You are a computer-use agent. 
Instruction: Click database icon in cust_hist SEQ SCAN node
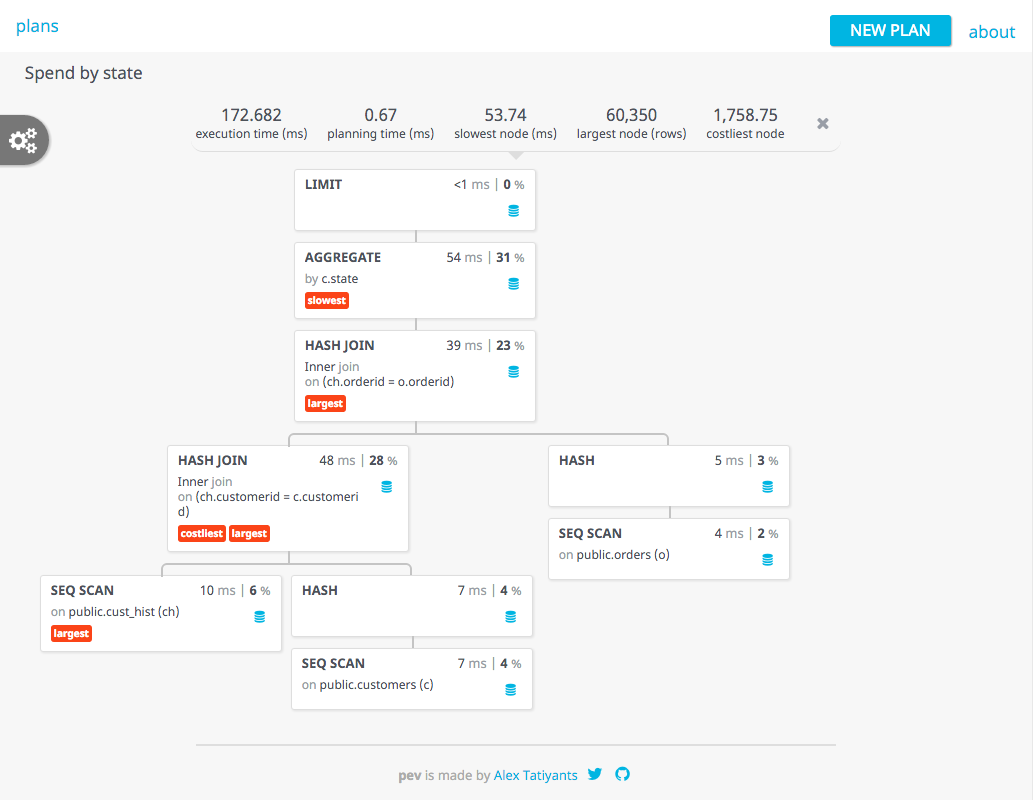tap(260, 617)
